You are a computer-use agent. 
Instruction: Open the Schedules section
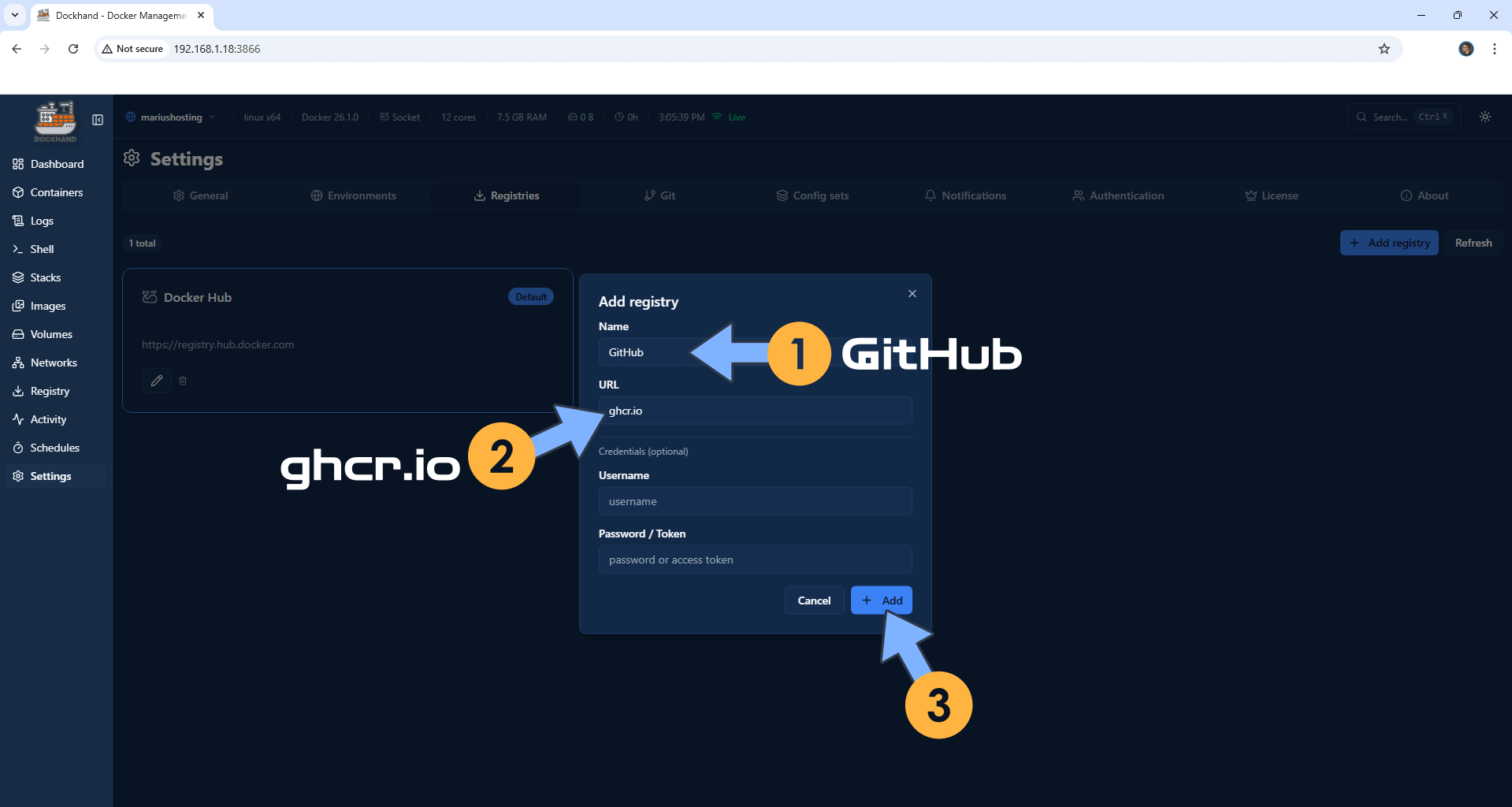[x=54, y=448]
